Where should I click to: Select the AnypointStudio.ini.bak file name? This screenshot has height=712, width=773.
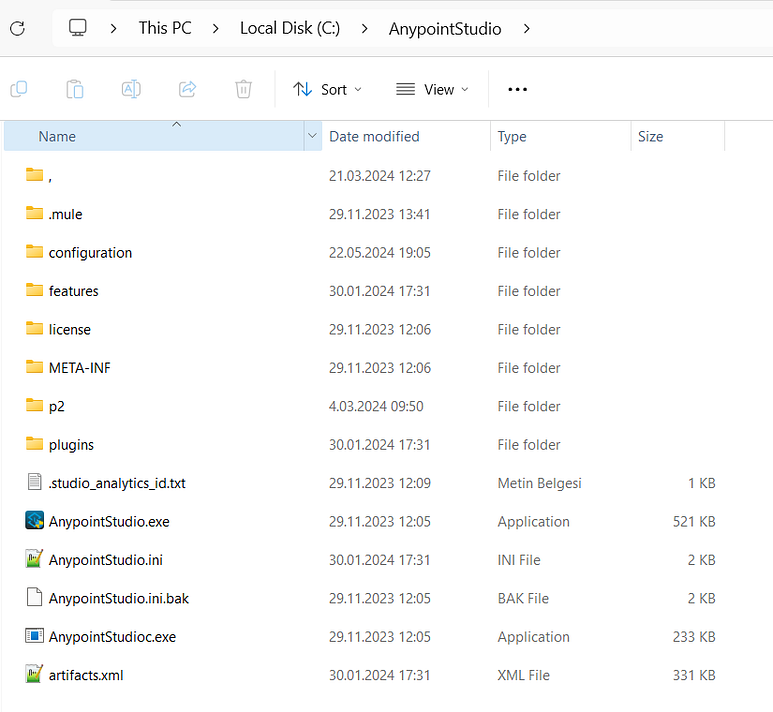tap(118, 599)
